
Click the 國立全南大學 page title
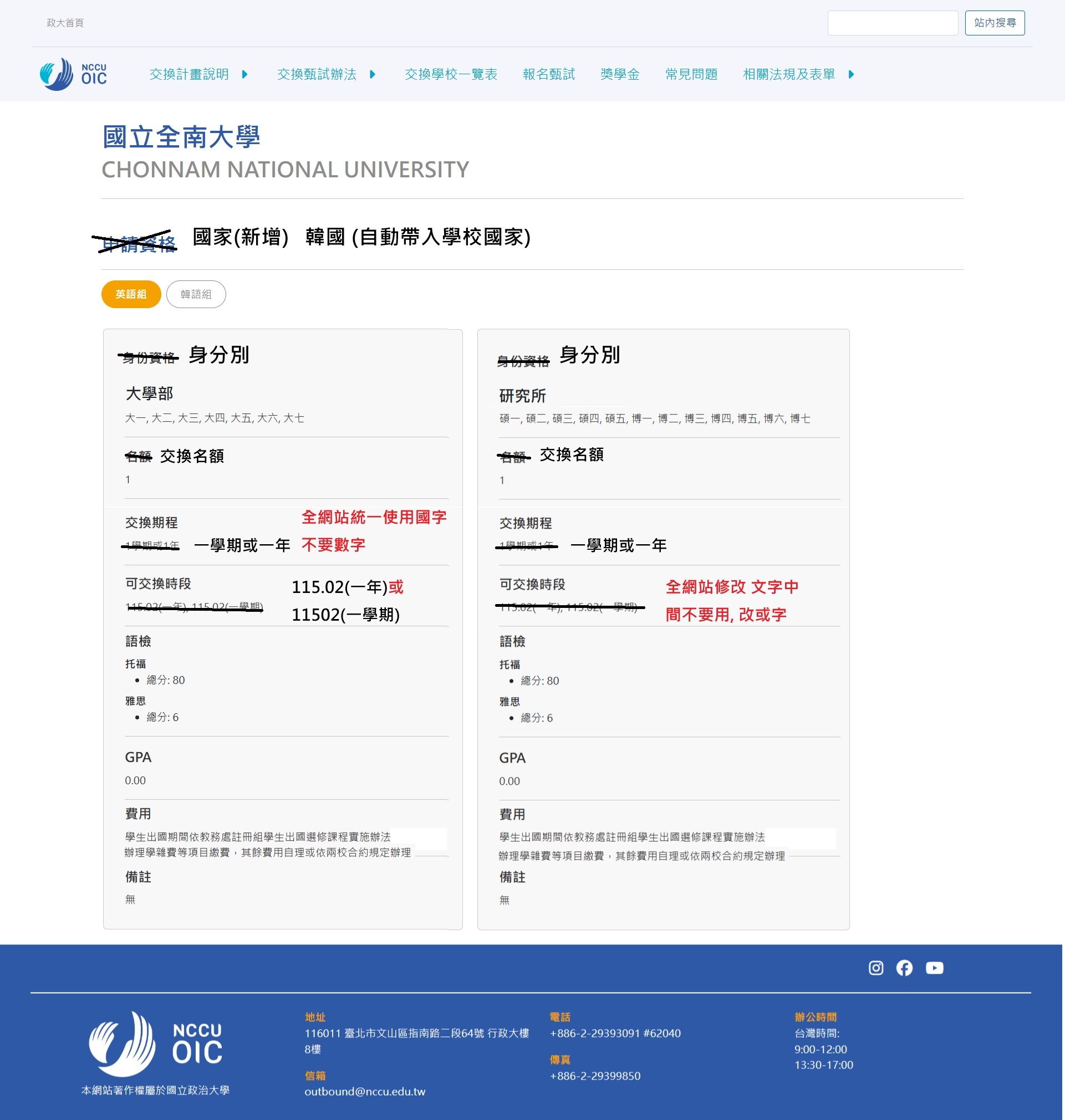[181, 137]
